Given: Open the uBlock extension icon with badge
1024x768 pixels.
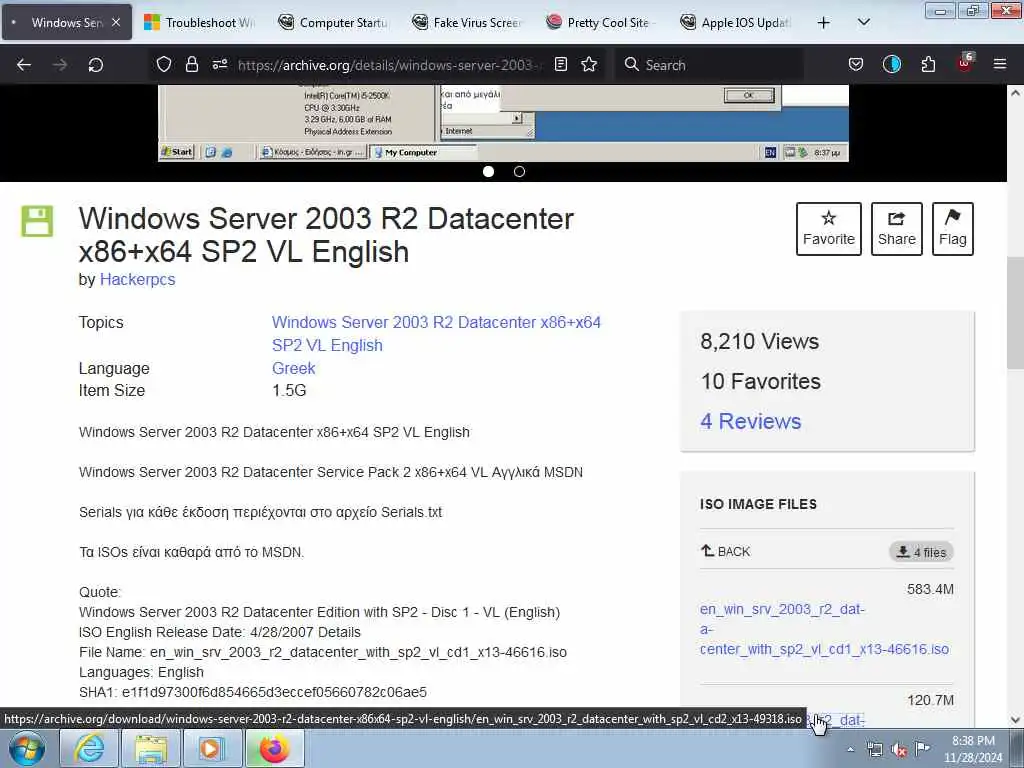Looking at the screenshot, I should pyautogui.click(x=965, y=63).
